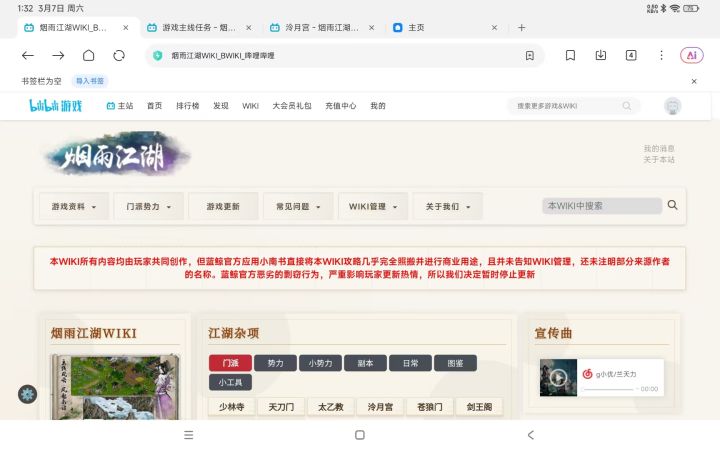
Task: Open 充值中心 in navigation
Action: click(341, 106)
